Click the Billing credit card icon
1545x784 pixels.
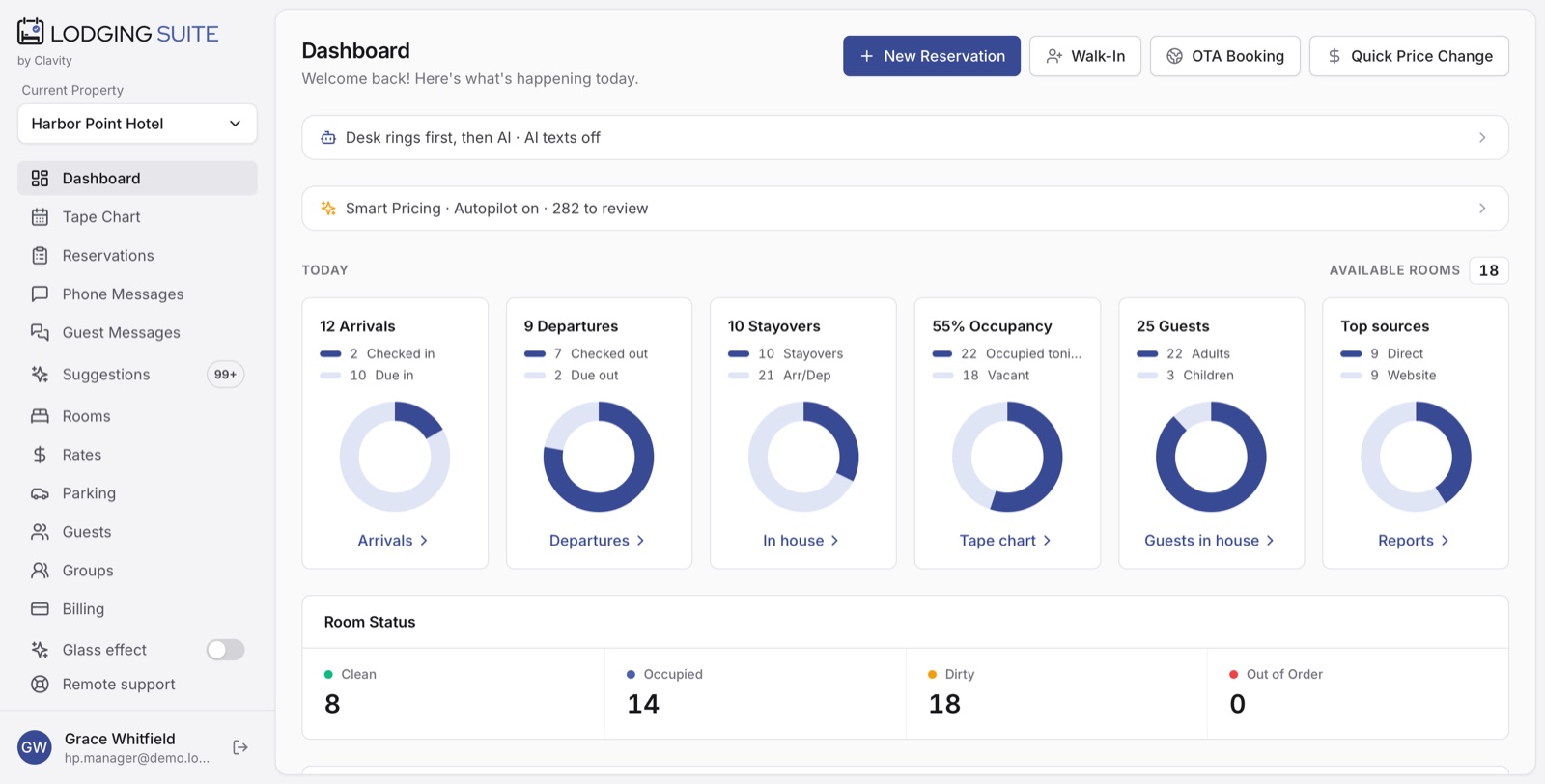(x=40, y=609)
